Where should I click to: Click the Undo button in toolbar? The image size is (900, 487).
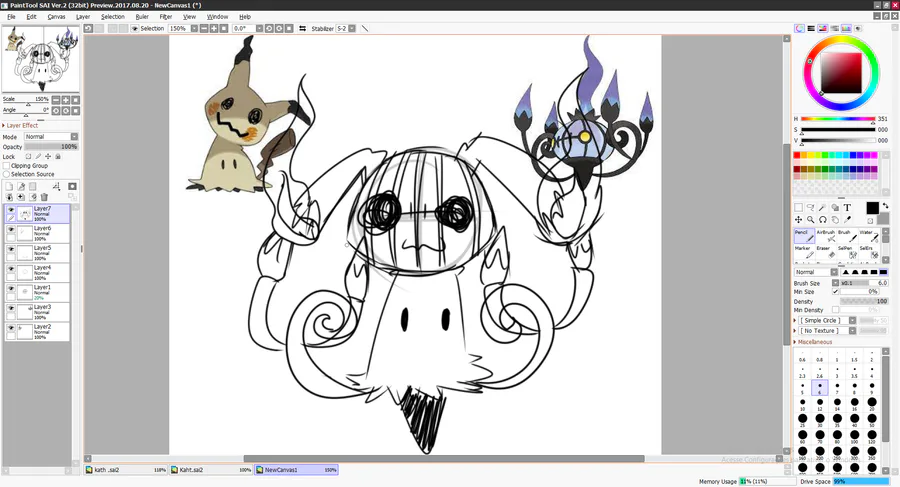88,28
